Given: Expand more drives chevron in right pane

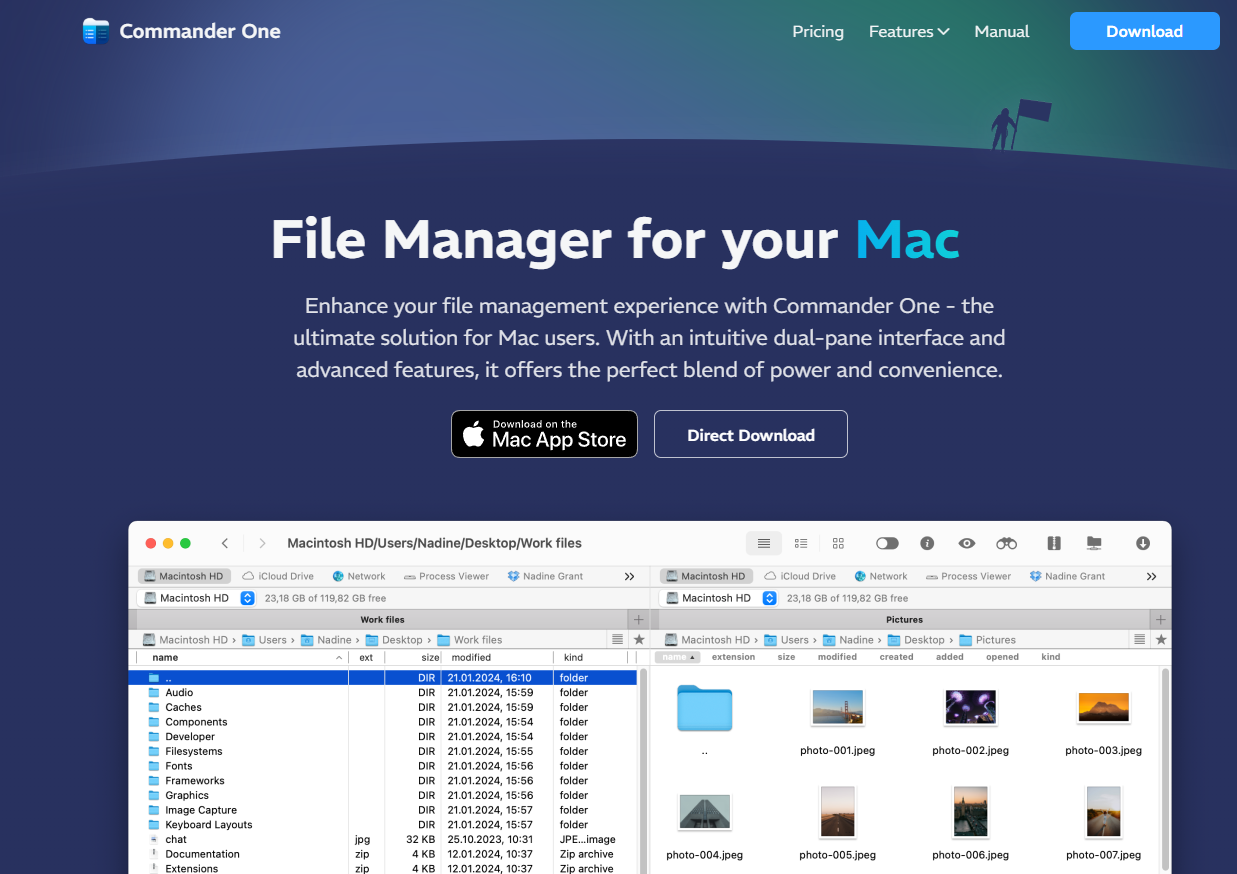Looking at the screenshot, I should click(x=1151, y=577).
